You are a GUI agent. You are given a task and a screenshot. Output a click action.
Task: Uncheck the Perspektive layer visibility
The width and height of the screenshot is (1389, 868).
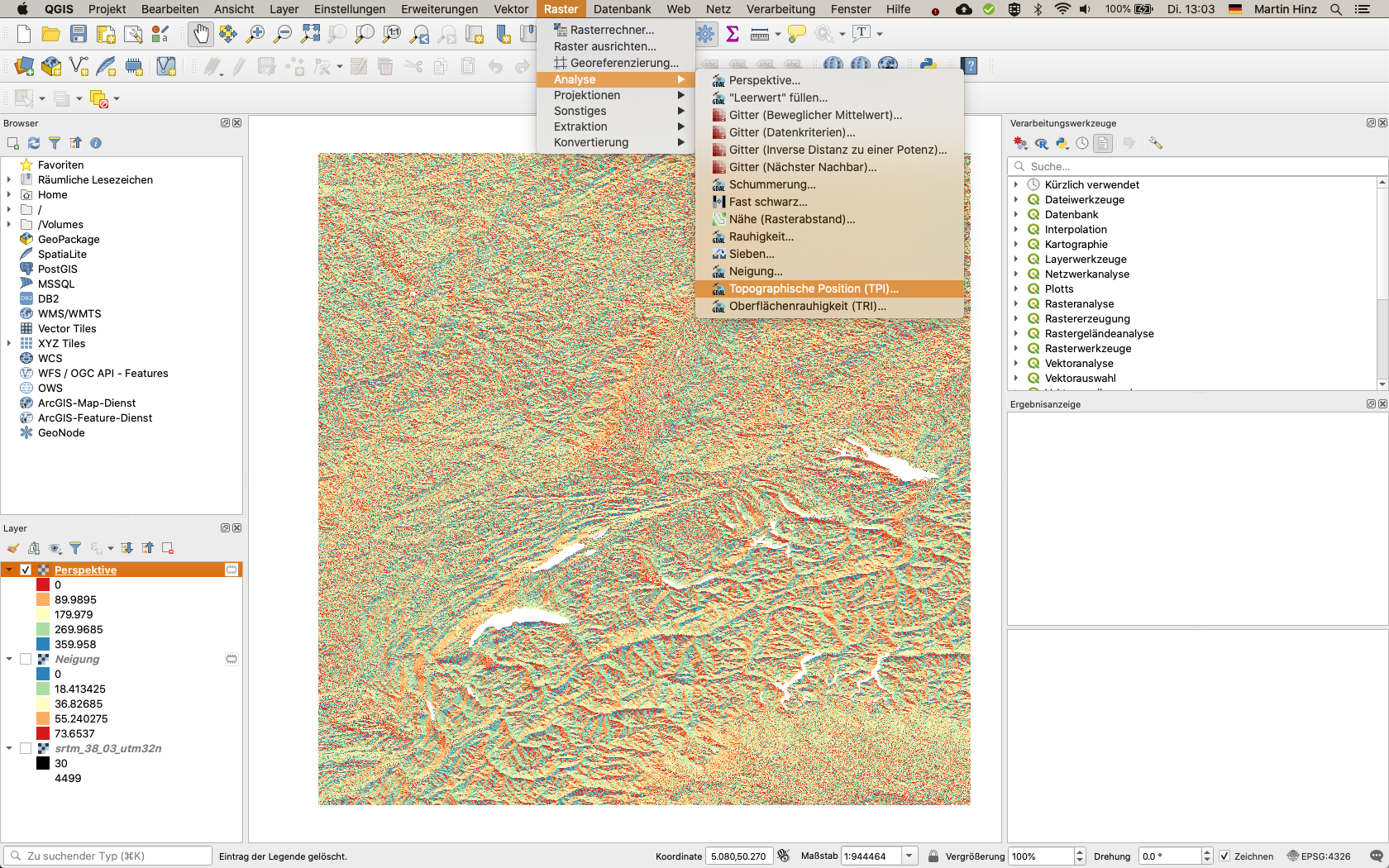26,570
